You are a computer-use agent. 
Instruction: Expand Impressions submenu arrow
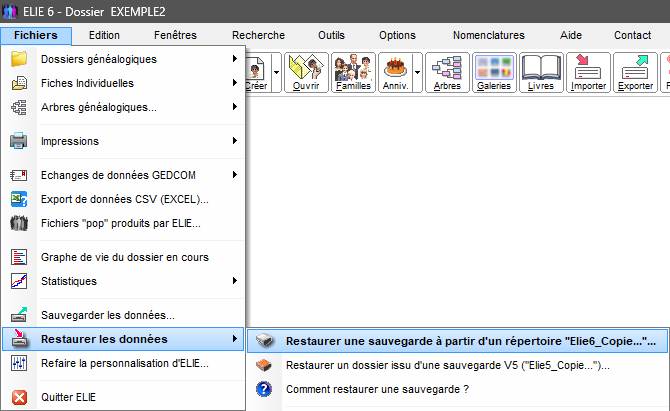tap(235, 141)
